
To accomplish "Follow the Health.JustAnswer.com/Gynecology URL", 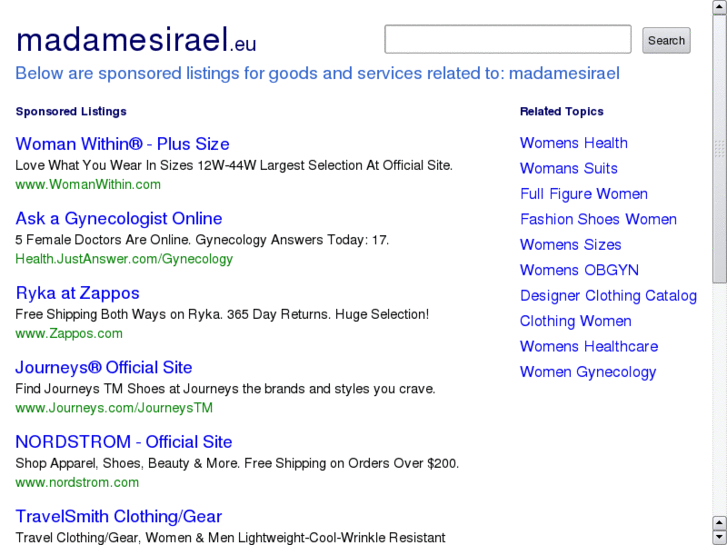I will coord(124,259).
